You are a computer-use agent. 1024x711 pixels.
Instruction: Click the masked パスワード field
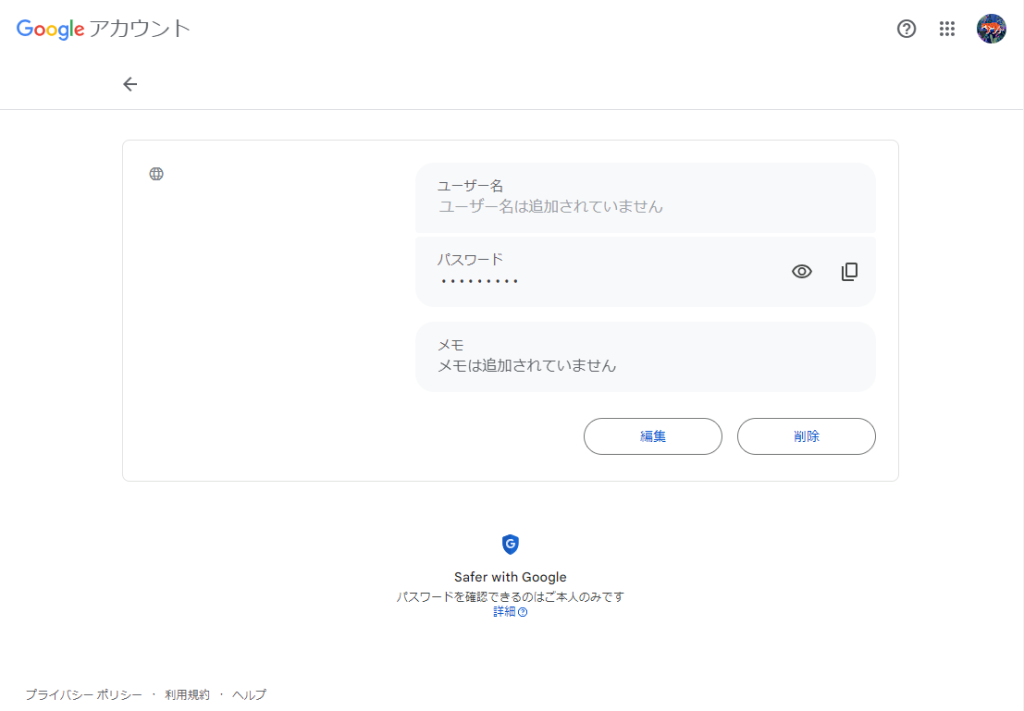pos(600,271)
